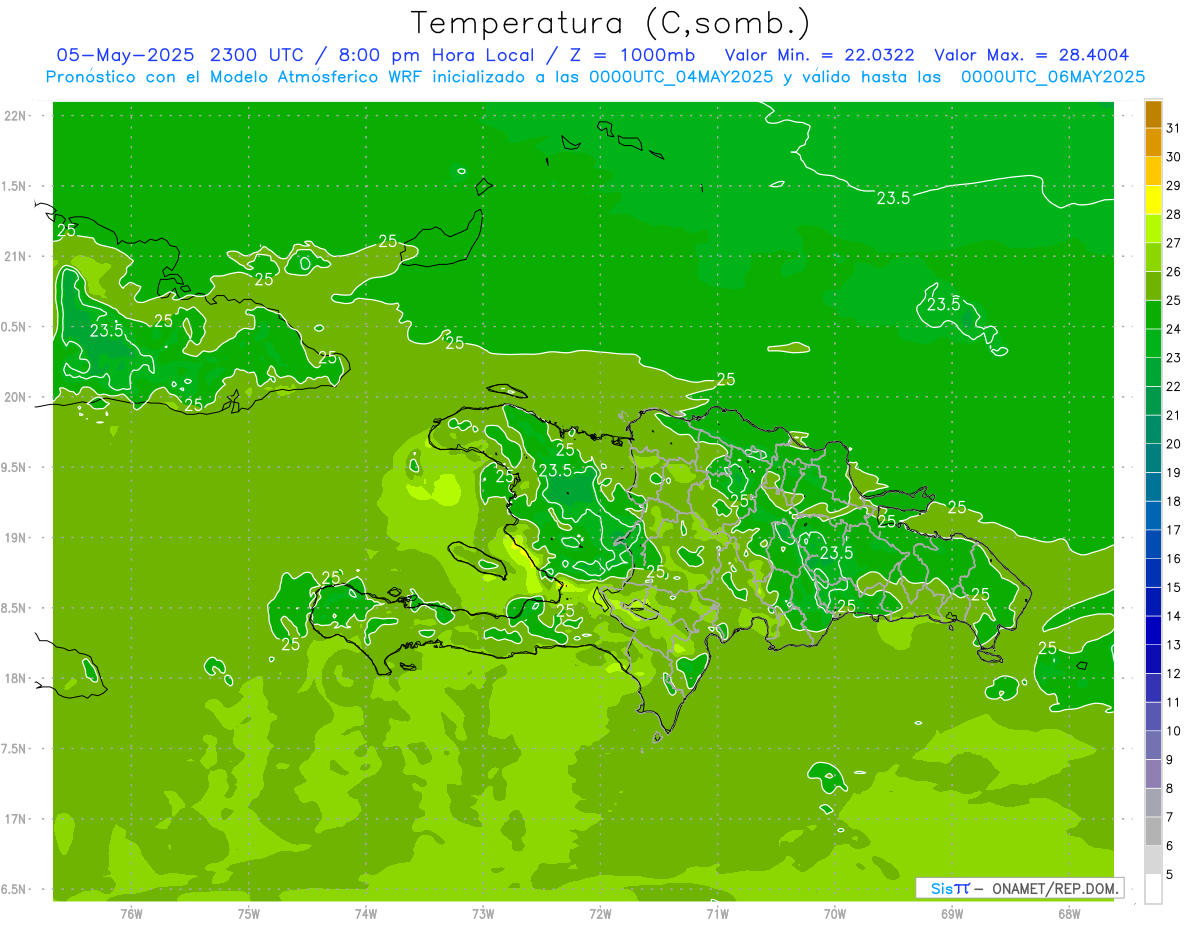
Task: Click the 18N latitude axis label
Action: (15, 678)
